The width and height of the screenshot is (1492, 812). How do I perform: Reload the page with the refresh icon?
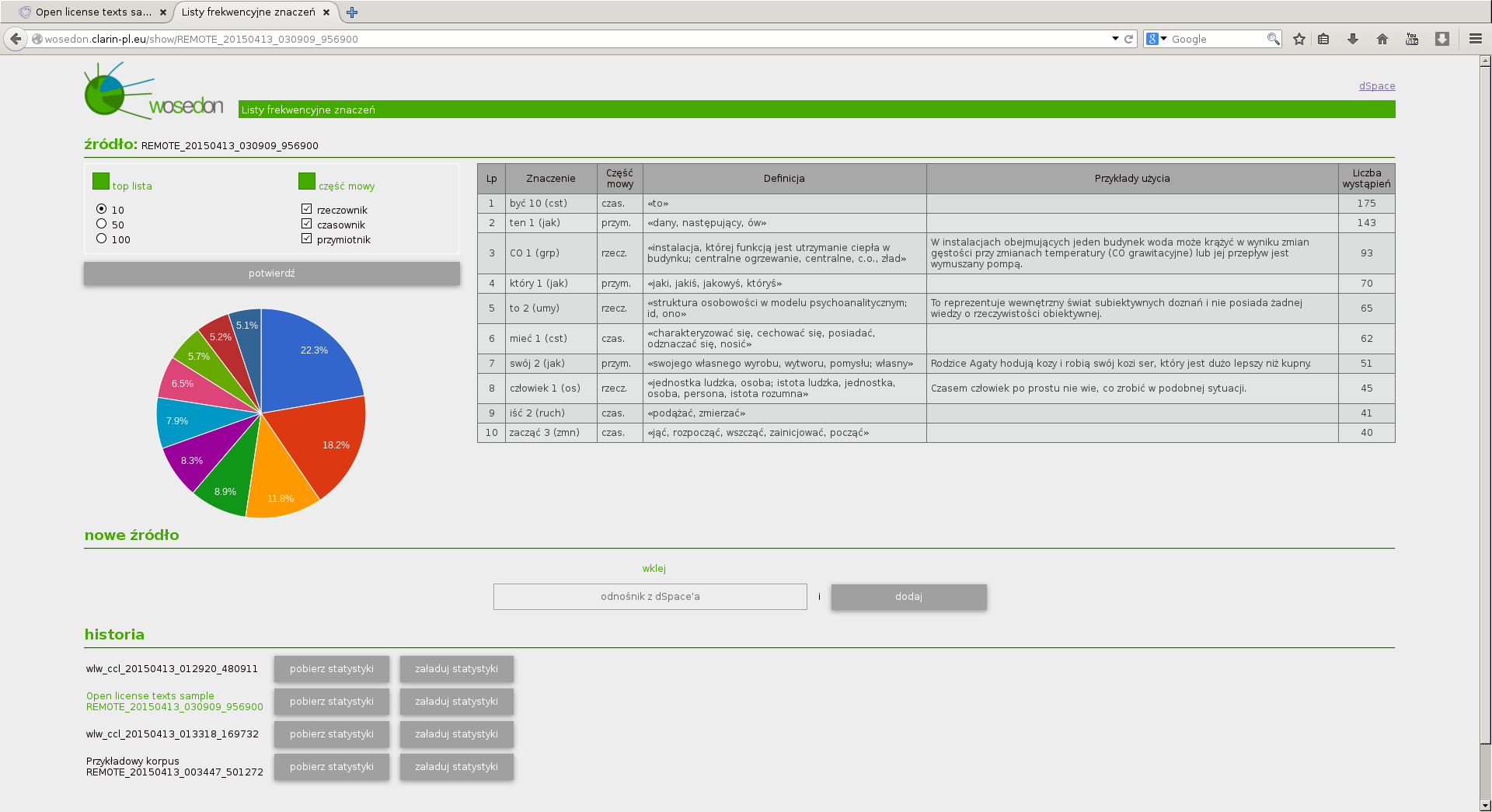pyautogui.click(x=1128, y=39)
